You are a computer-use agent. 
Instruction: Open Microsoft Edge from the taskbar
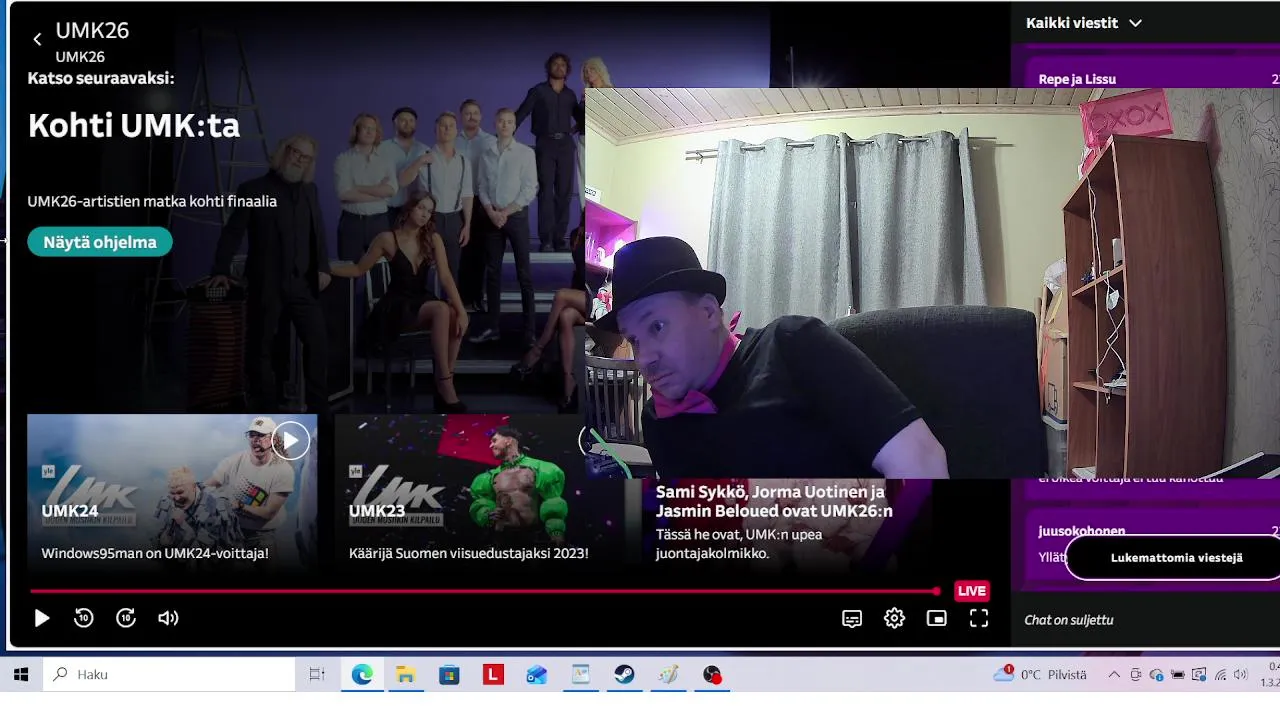click(362, 675)
